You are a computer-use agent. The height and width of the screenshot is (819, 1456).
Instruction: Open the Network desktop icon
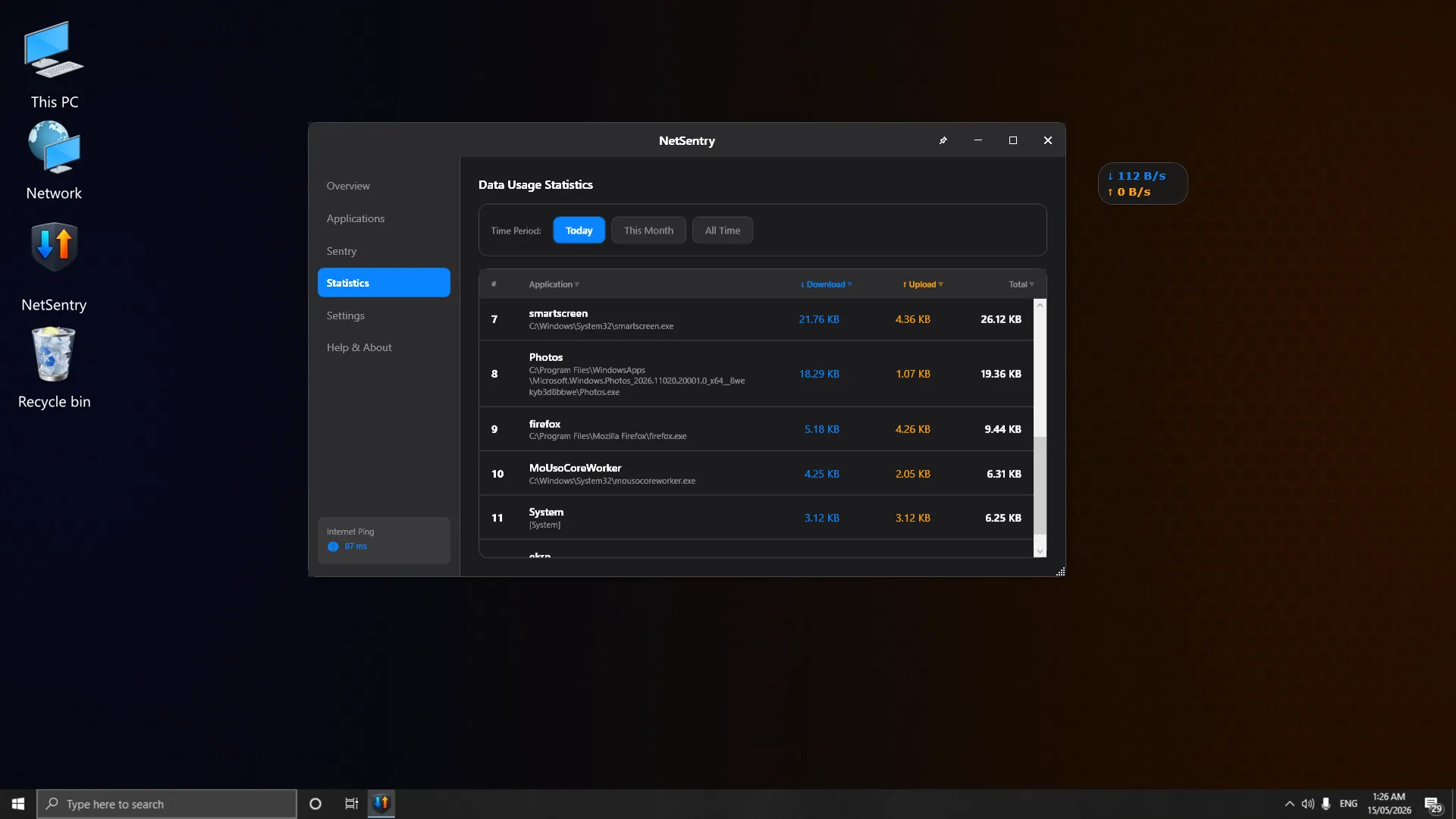tap(54, 161)
